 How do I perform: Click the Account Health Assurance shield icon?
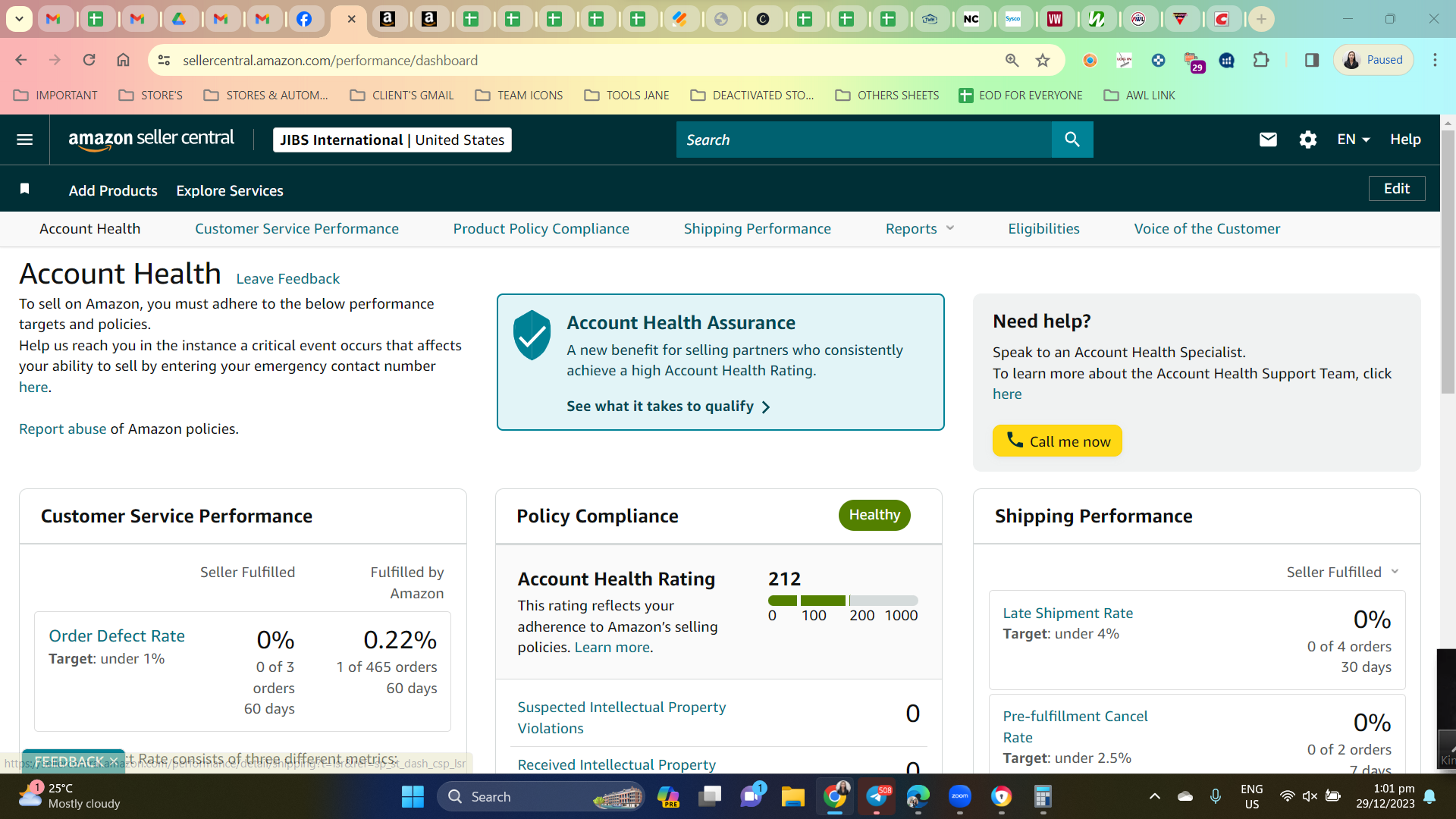(x=532, y=334)
